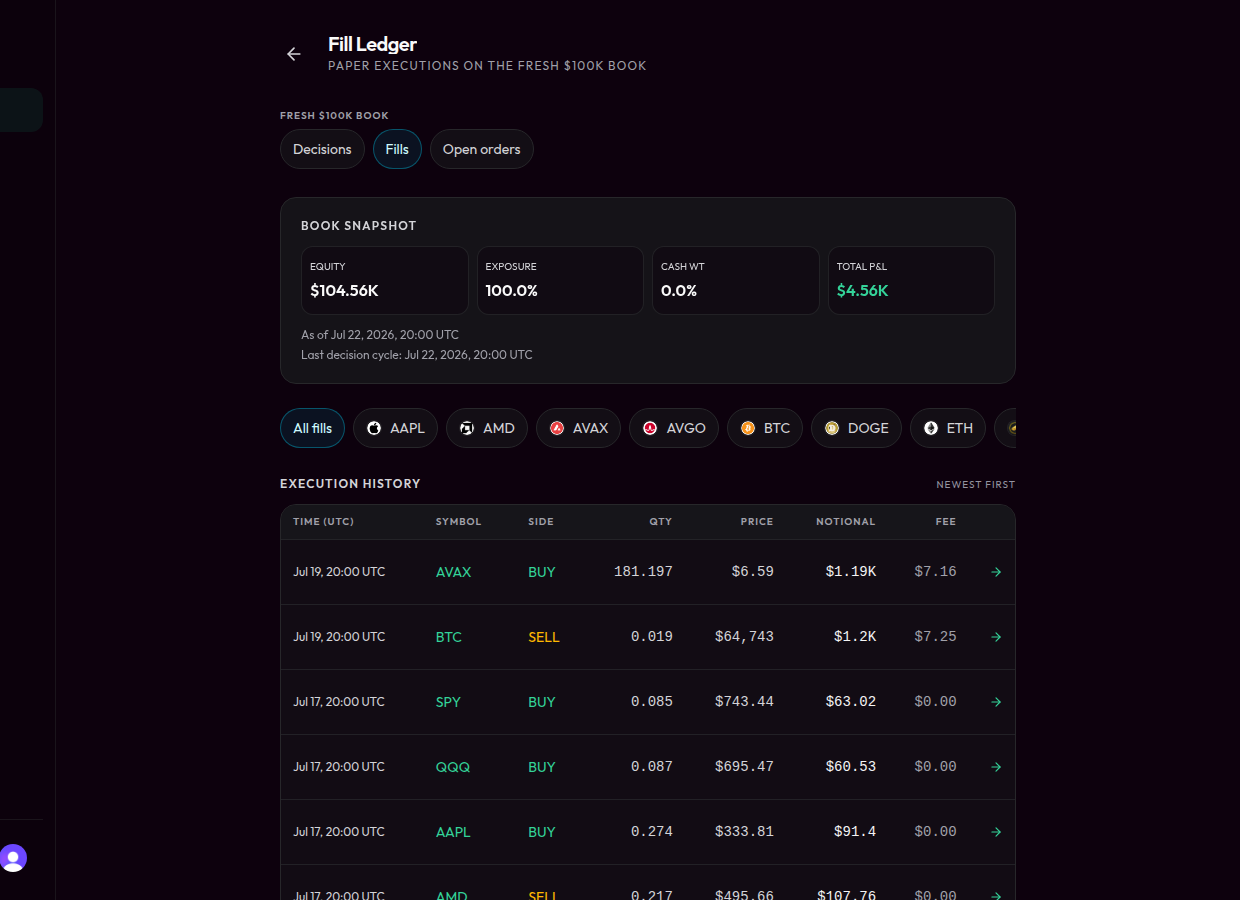Open details arrow for AVAX buy fill

(x=996, y=572)
